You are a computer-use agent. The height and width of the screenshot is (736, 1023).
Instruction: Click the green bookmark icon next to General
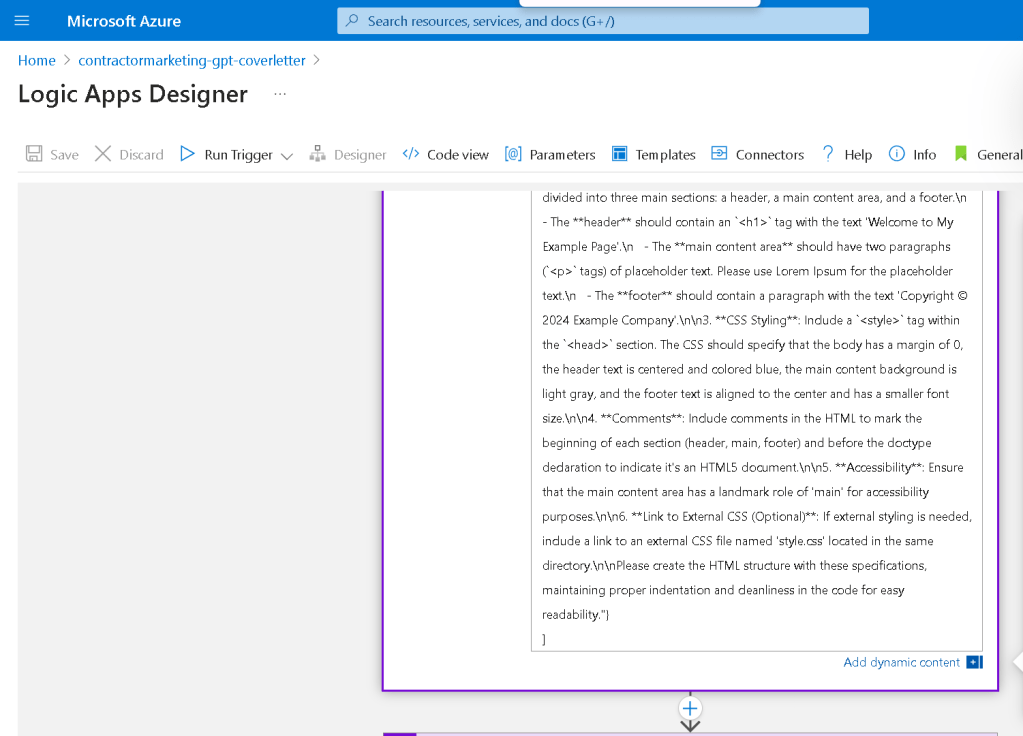click(x=960, y=154)
